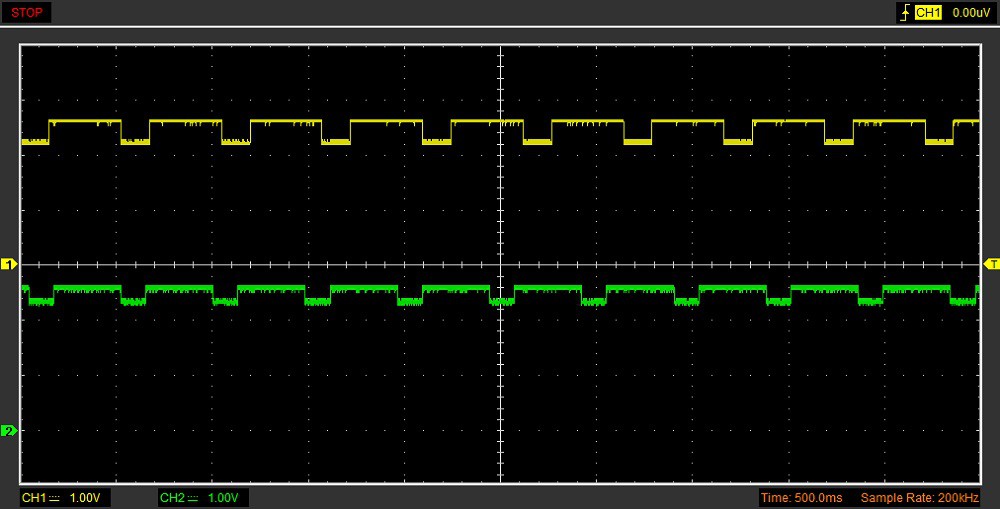Open the CH2 1.00V scale setting
The width and height of the screenshot is (1000, 509).
[225, 498]
